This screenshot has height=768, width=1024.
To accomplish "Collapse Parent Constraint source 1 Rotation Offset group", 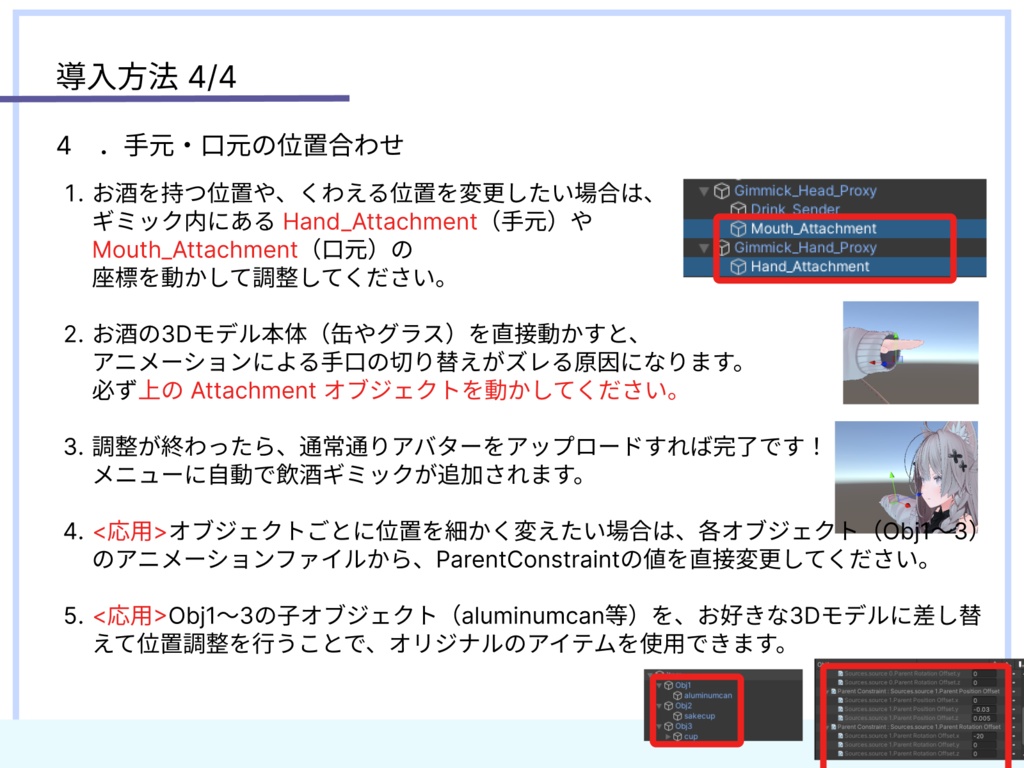I will tap(827, 726).
